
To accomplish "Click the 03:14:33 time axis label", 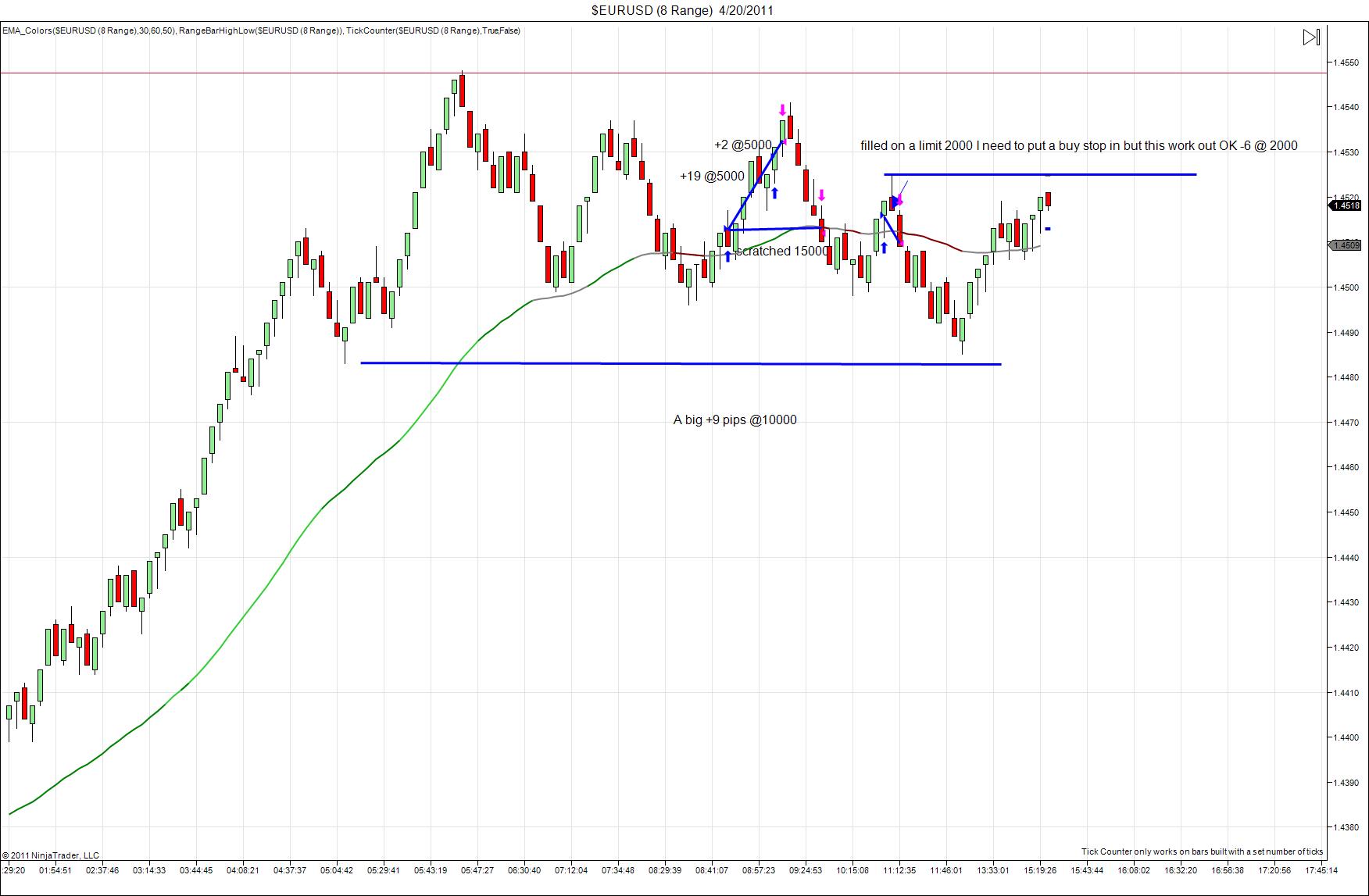I will pyautogui.click(x=149, y=870).
